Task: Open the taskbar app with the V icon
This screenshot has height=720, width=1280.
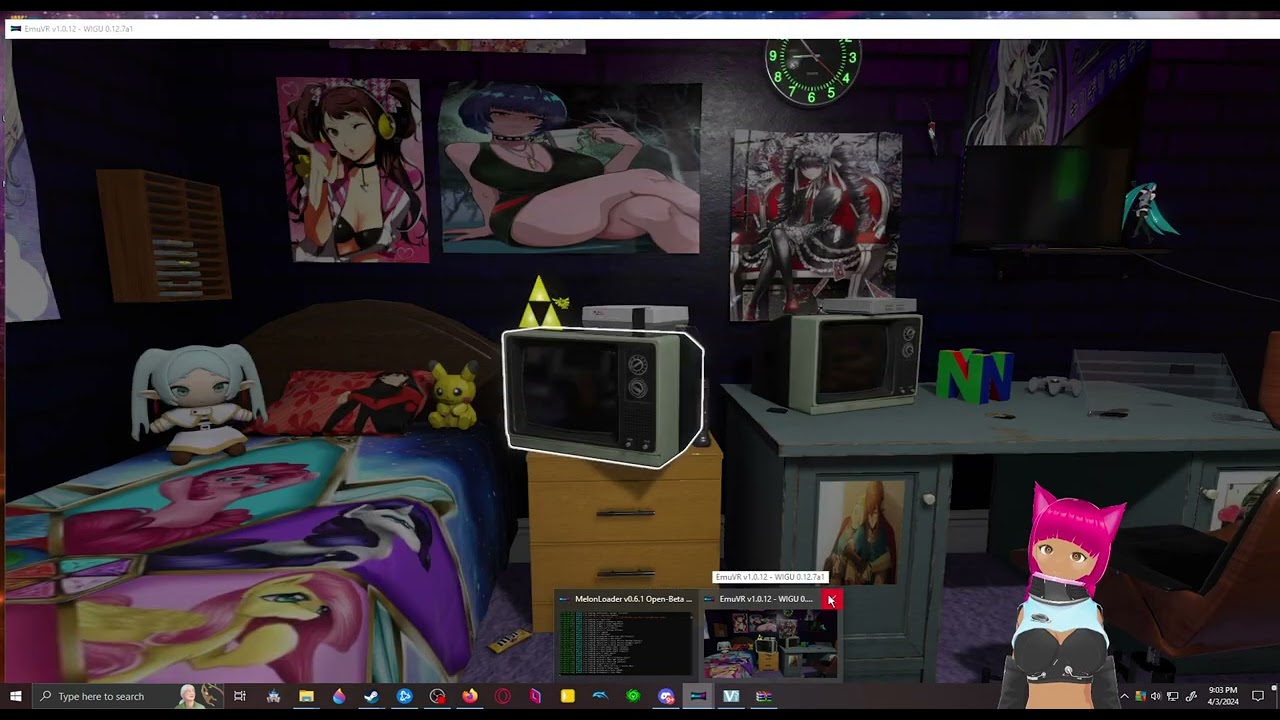Action: 731,696
